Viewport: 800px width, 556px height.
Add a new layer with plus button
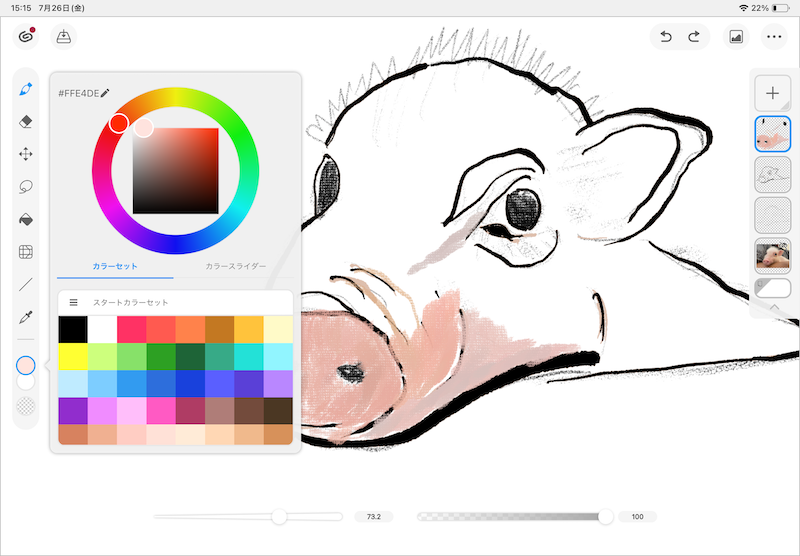point(772,93)
